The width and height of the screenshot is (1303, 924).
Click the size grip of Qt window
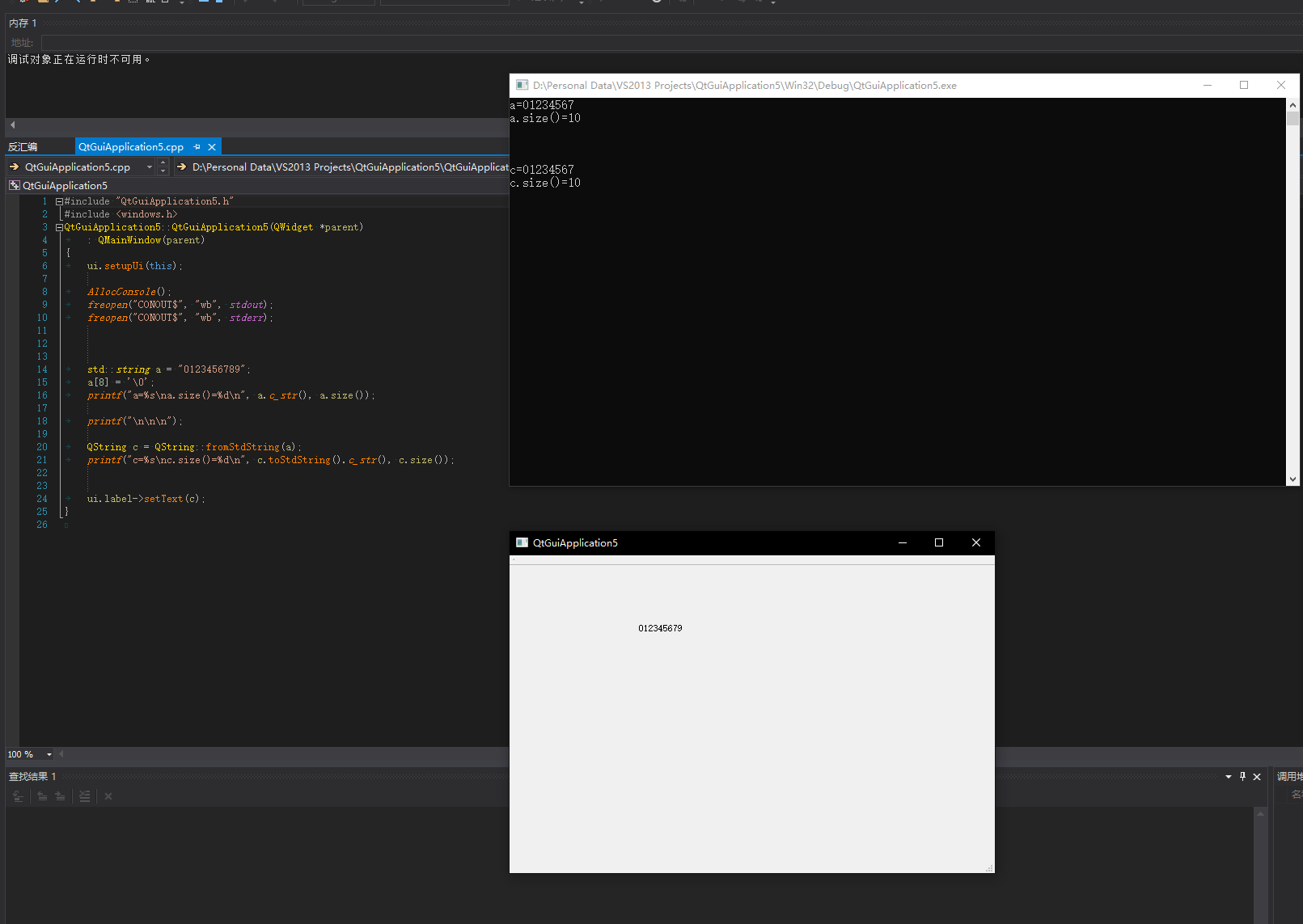click(x=989, y=868)
